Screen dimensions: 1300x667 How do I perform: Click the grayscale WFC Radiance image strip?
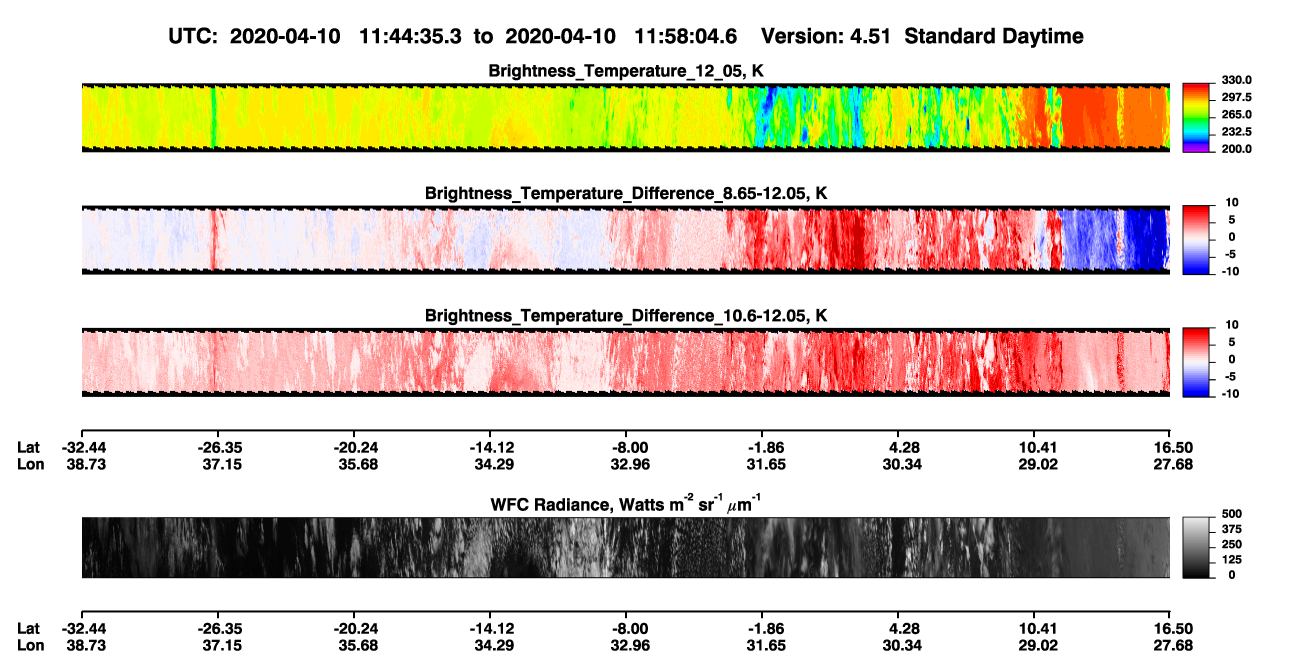tap(625, 547)
